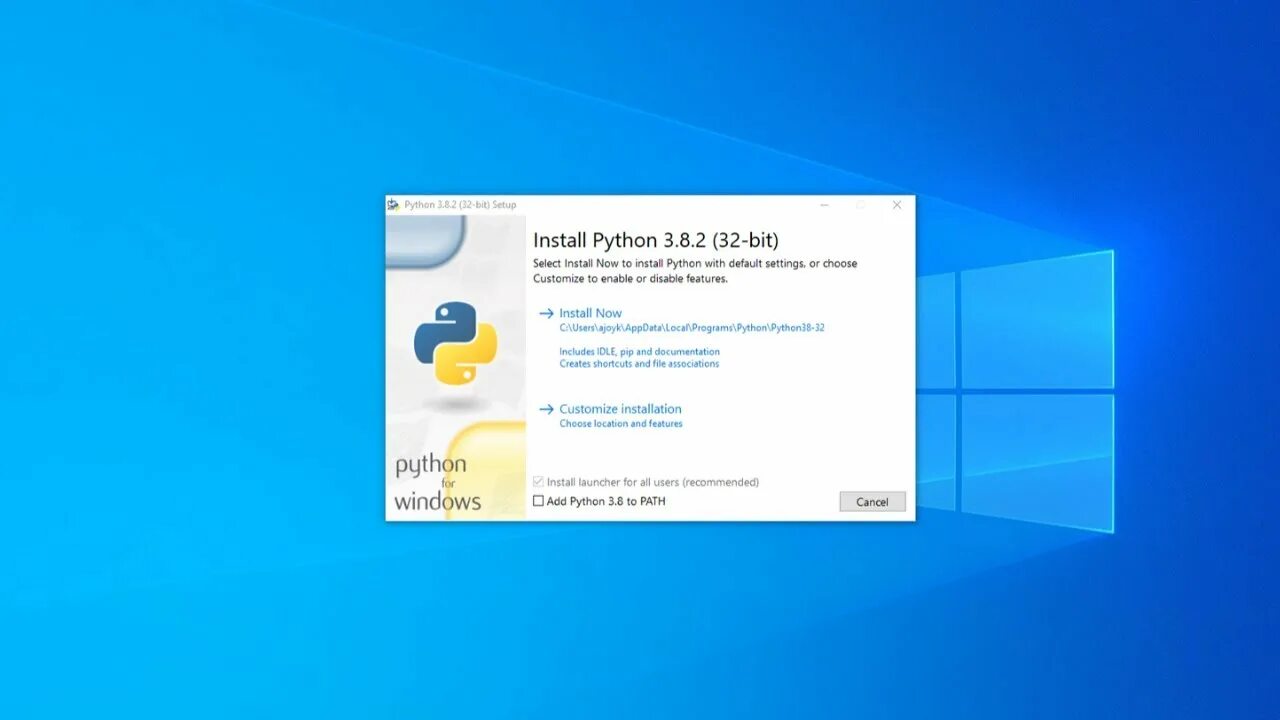Click the Cancel button

872,502
